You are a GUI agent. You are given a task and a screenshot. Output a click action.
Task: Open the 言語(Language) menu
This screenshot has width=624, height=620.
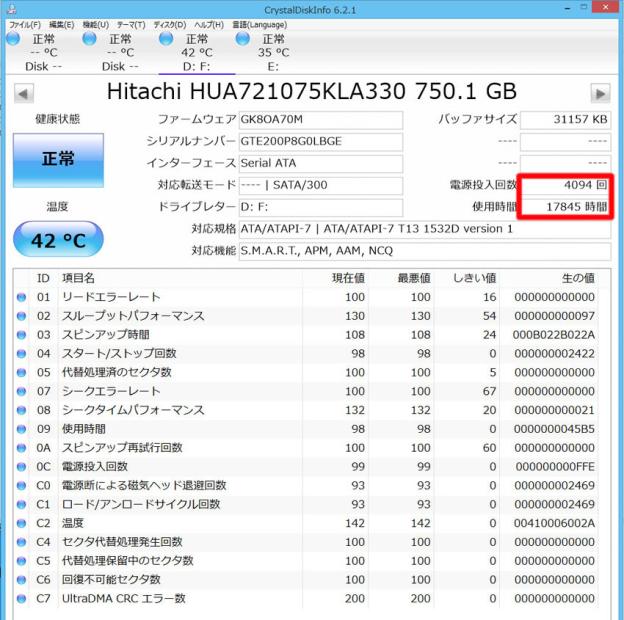click(x=259, y=25)
